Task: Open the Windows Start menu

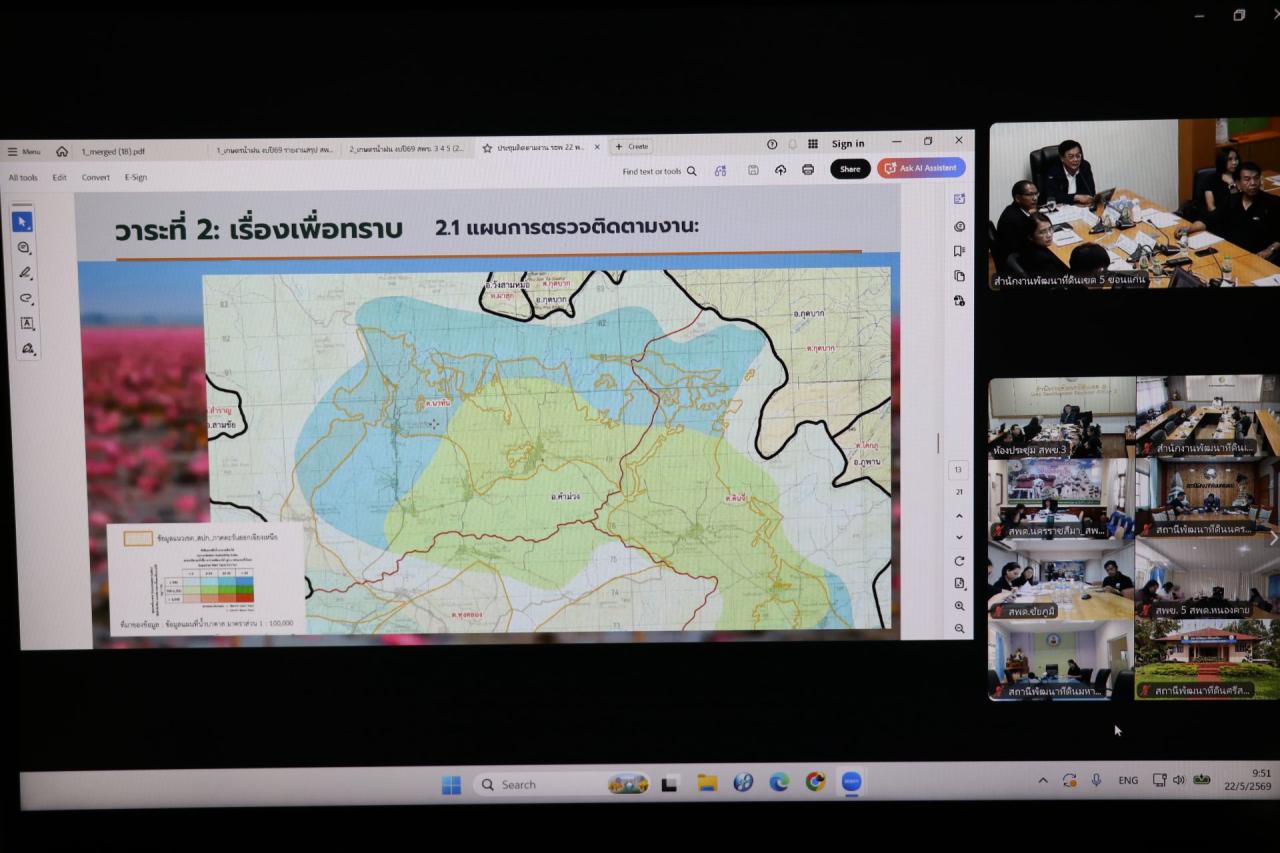Action: click(x=452, y=785)
